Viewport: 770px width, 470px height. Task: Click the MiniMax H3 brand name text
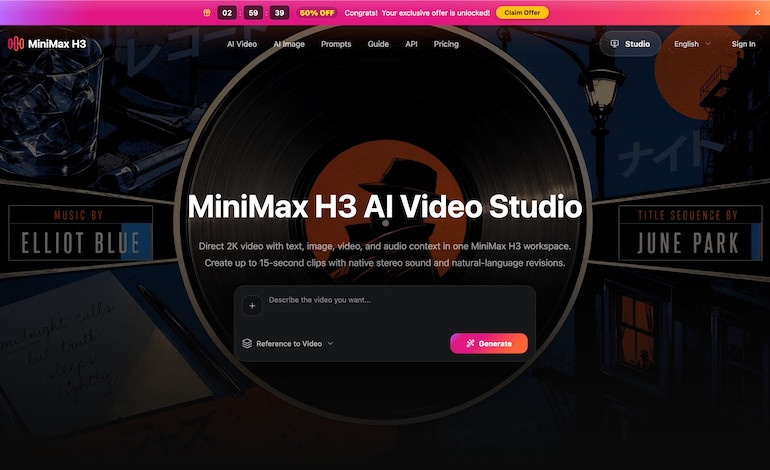pyautogui.click(x=57, y=44)
